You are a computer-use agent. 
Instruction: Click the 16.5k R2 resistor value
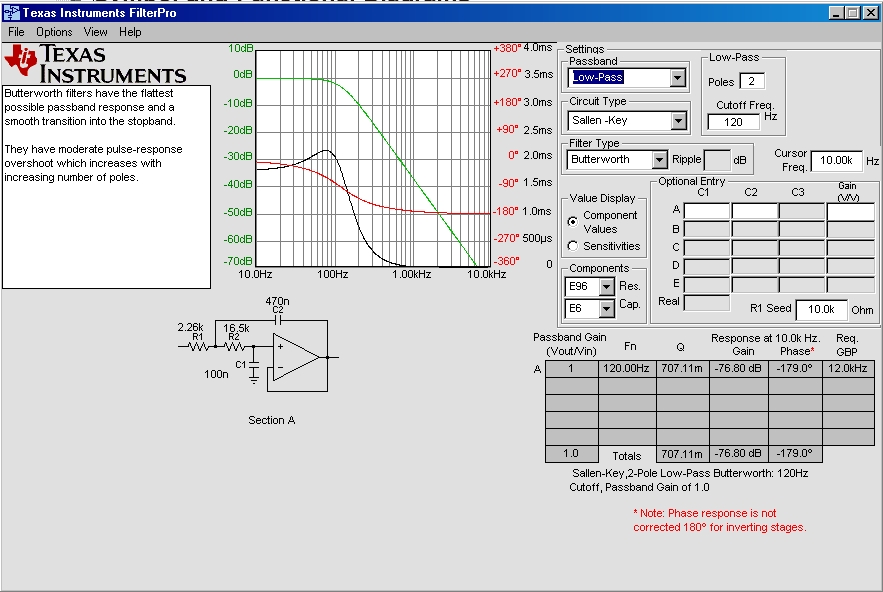tap(236, 328)
